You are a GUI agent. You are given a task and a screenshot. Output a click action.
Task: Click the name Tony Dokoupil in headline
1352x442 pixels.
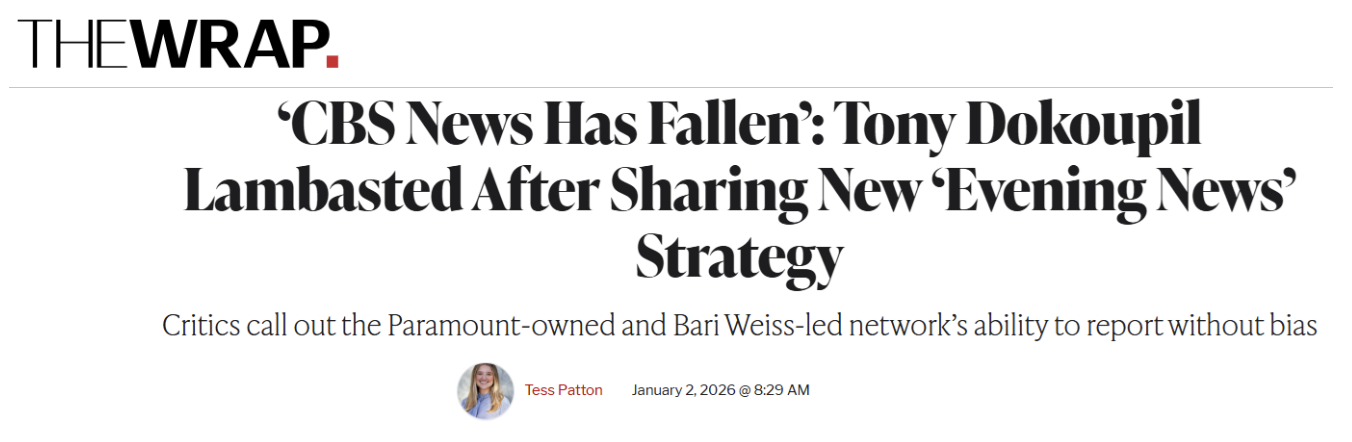[1019, 129]
